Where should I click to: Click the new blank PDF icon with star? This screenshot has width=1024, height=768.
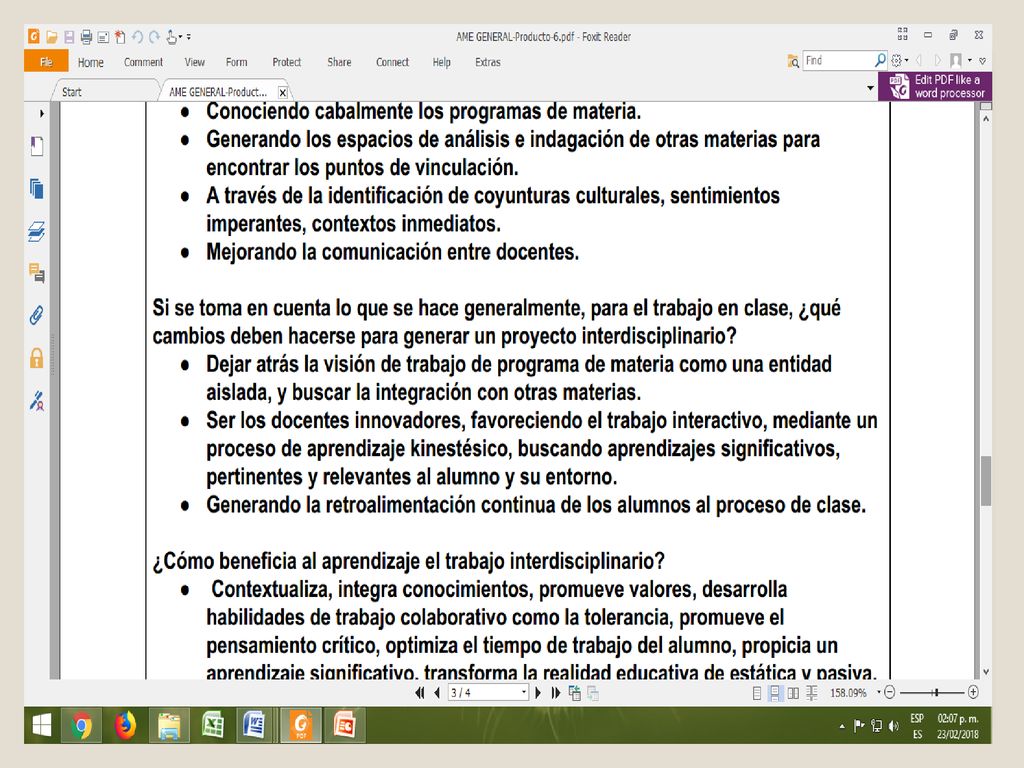coord(120,37)
